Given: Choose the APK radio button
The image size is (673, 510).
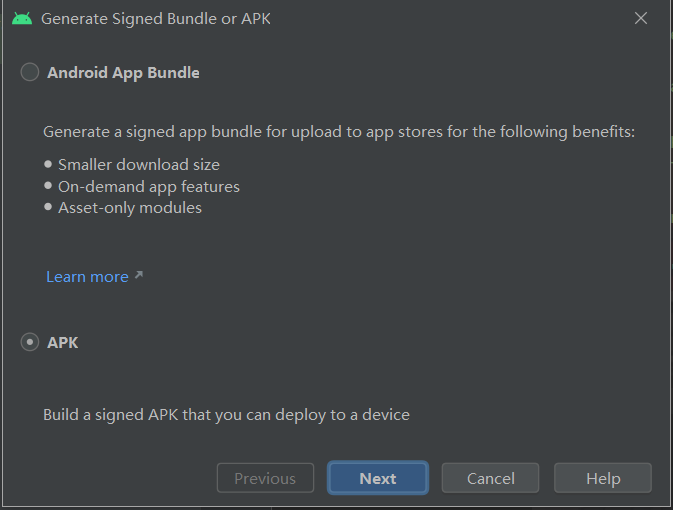Looking at the screenshot, I should (30, 342).
